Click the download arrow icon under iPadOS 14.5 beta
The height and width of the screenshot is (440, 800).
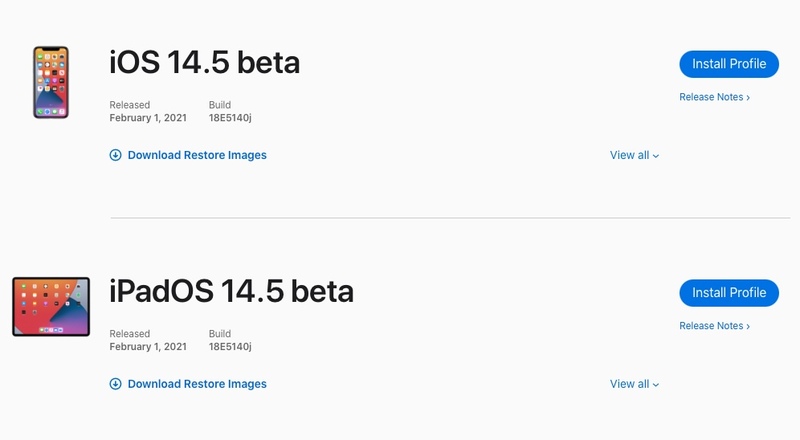[115, 384]
